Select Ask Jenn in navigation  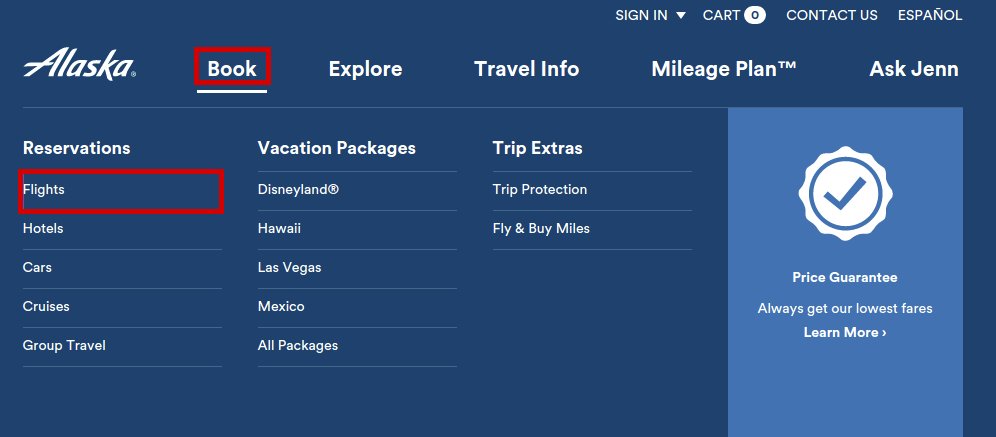pyautogui.click(x=913, y=69)
